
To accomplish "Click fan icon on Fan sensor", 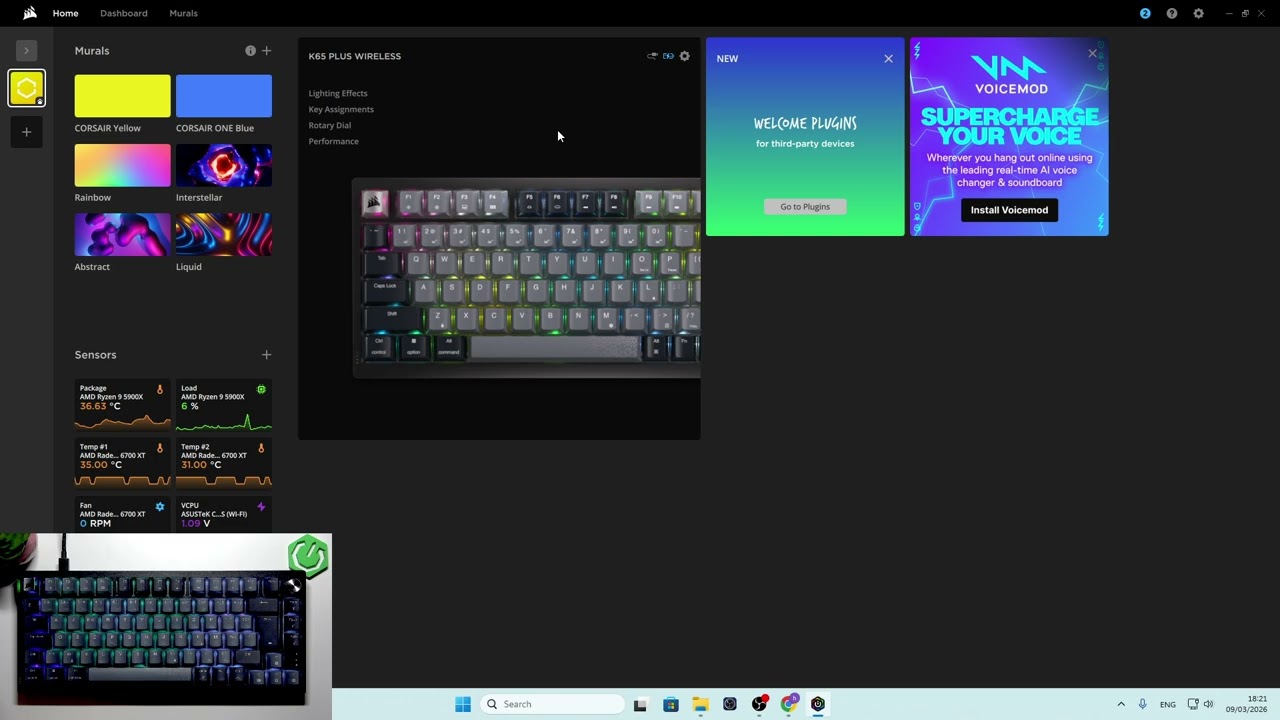I will (159, 507).
